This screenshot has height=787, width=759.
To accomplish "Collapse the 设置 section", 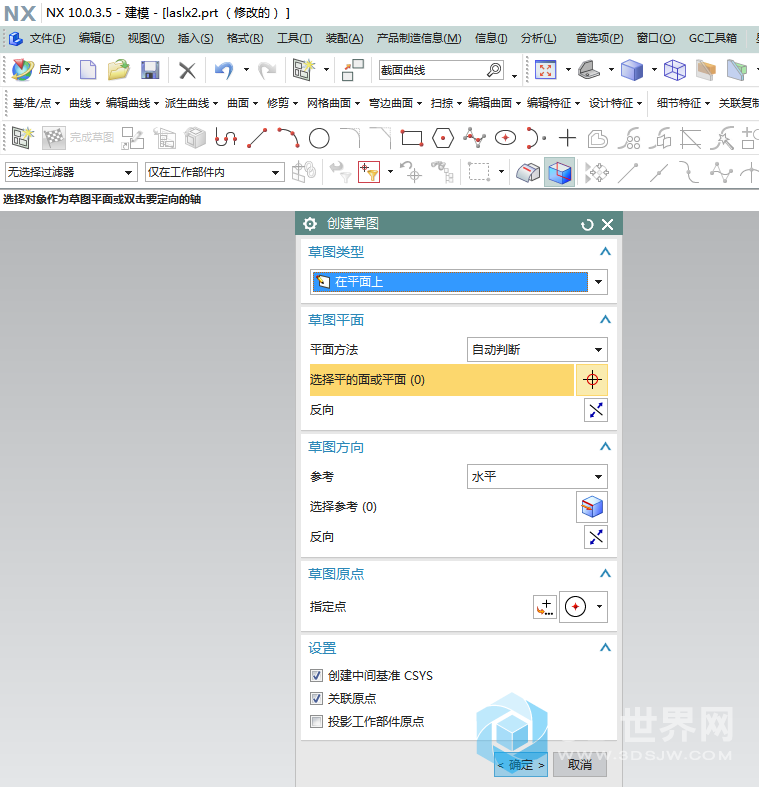I will click(605, 647).
